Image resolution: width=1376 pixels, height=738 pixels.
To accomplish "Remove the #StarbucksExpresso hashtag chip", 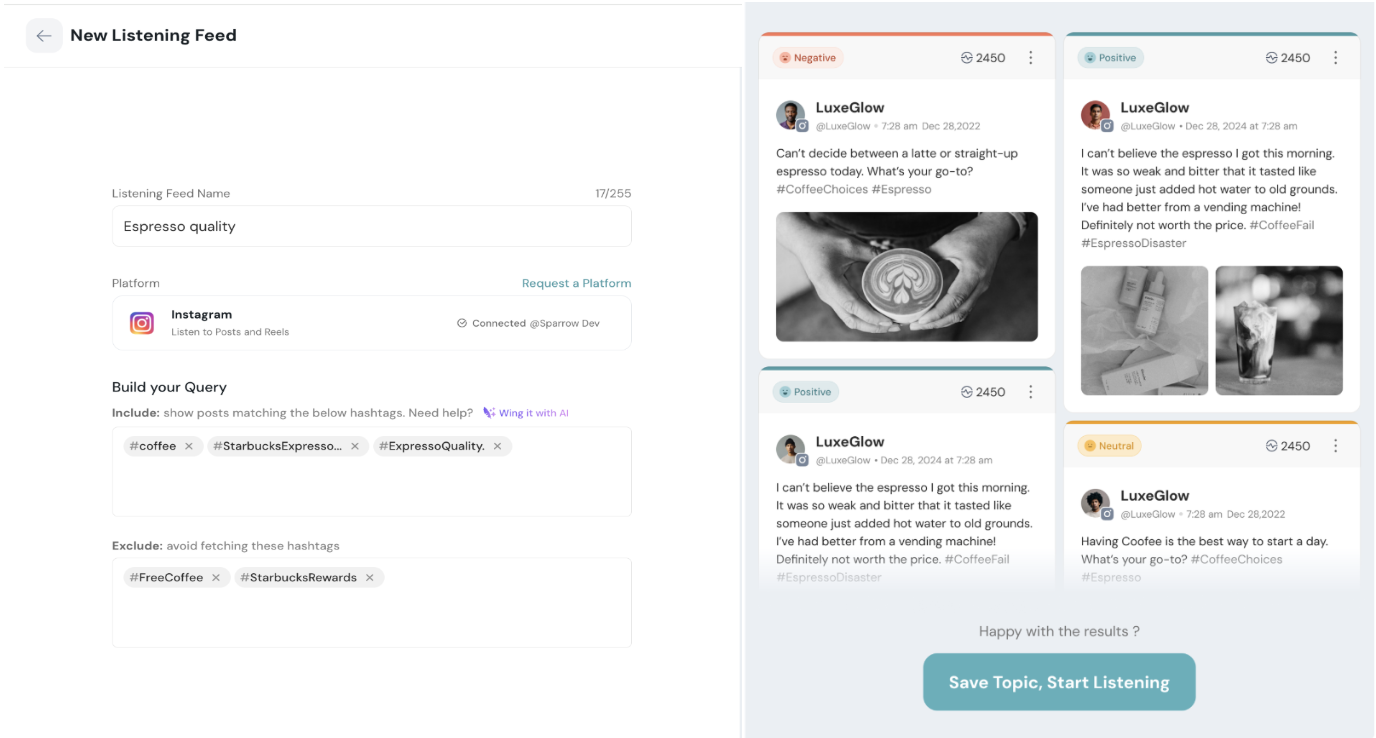I will coord(355,446).
